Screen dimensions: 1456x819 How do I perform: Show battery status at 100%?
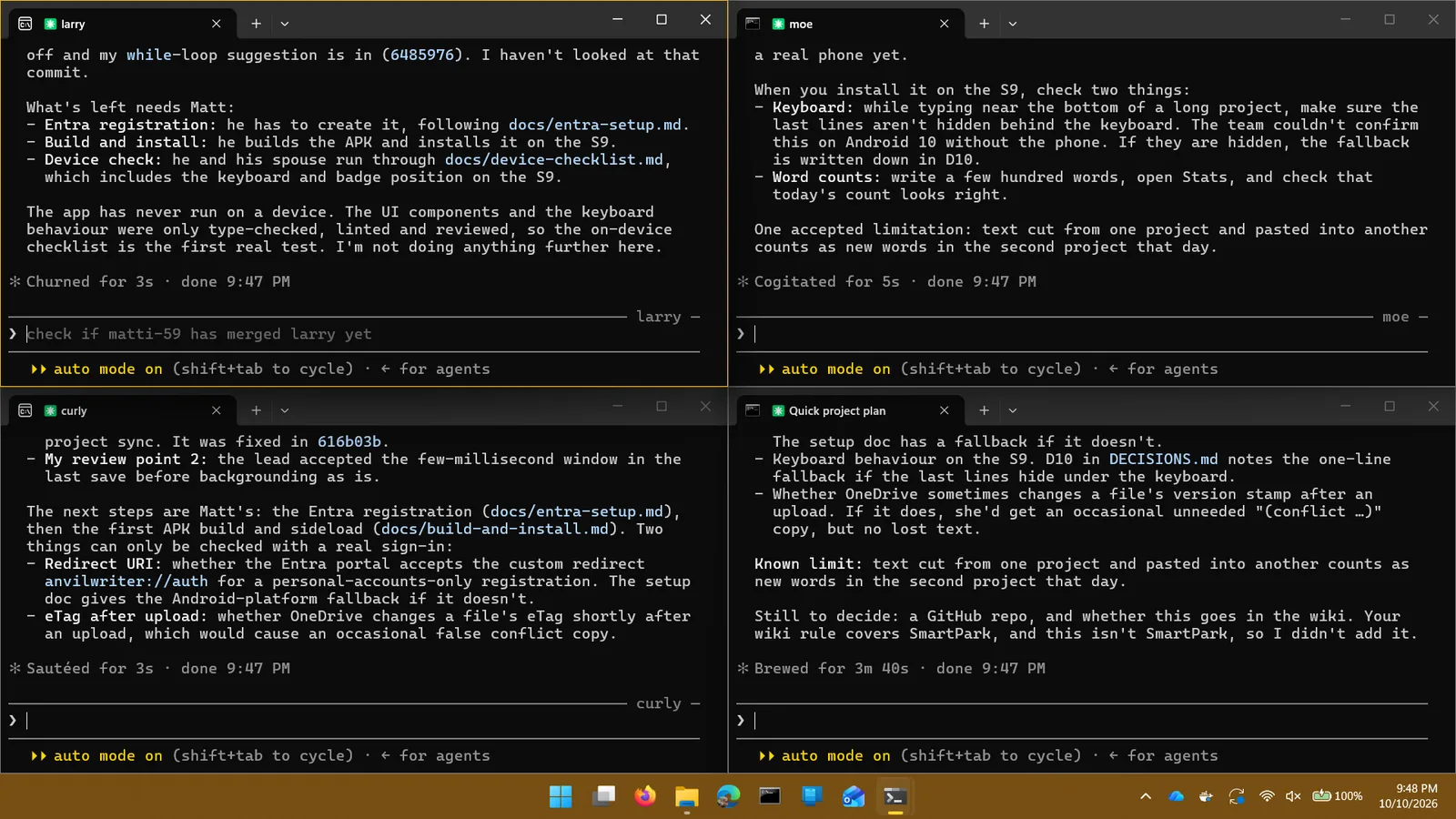point(1337,796)
